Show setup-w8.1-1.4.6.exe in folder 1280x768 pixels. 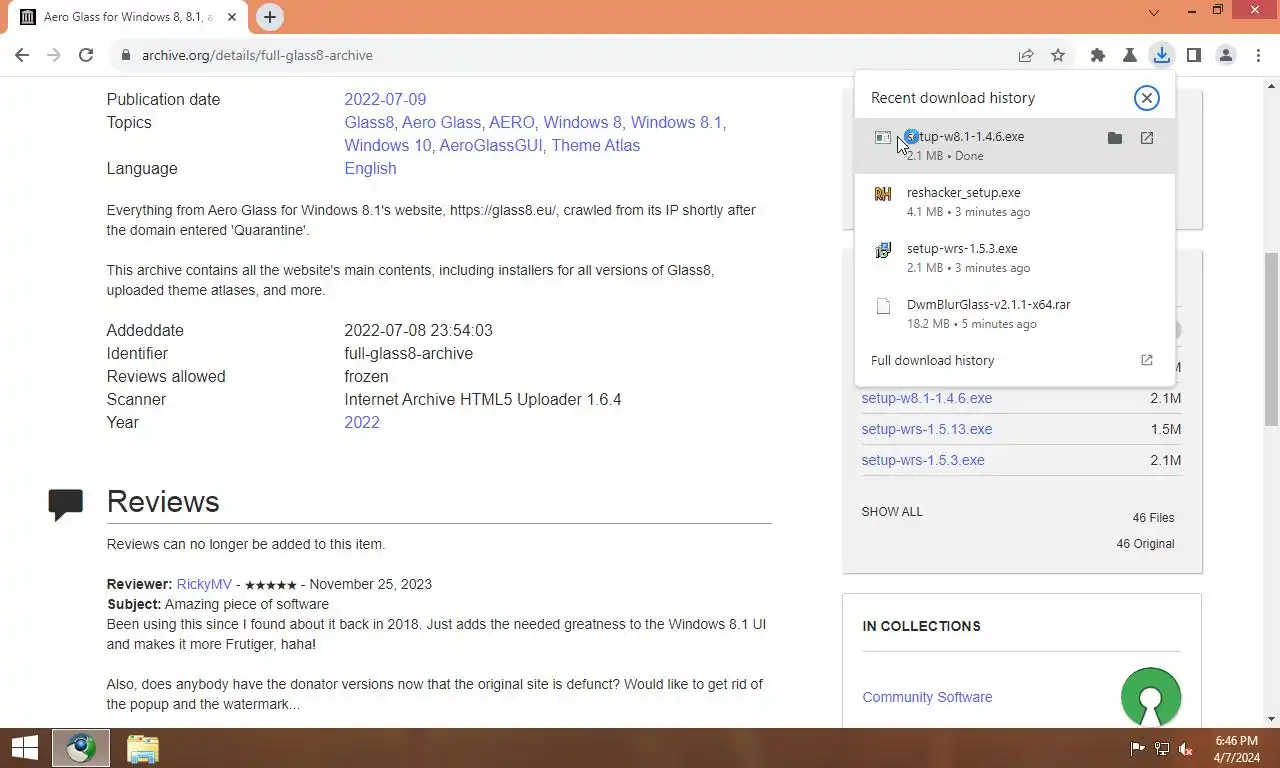click(1115, 138)
